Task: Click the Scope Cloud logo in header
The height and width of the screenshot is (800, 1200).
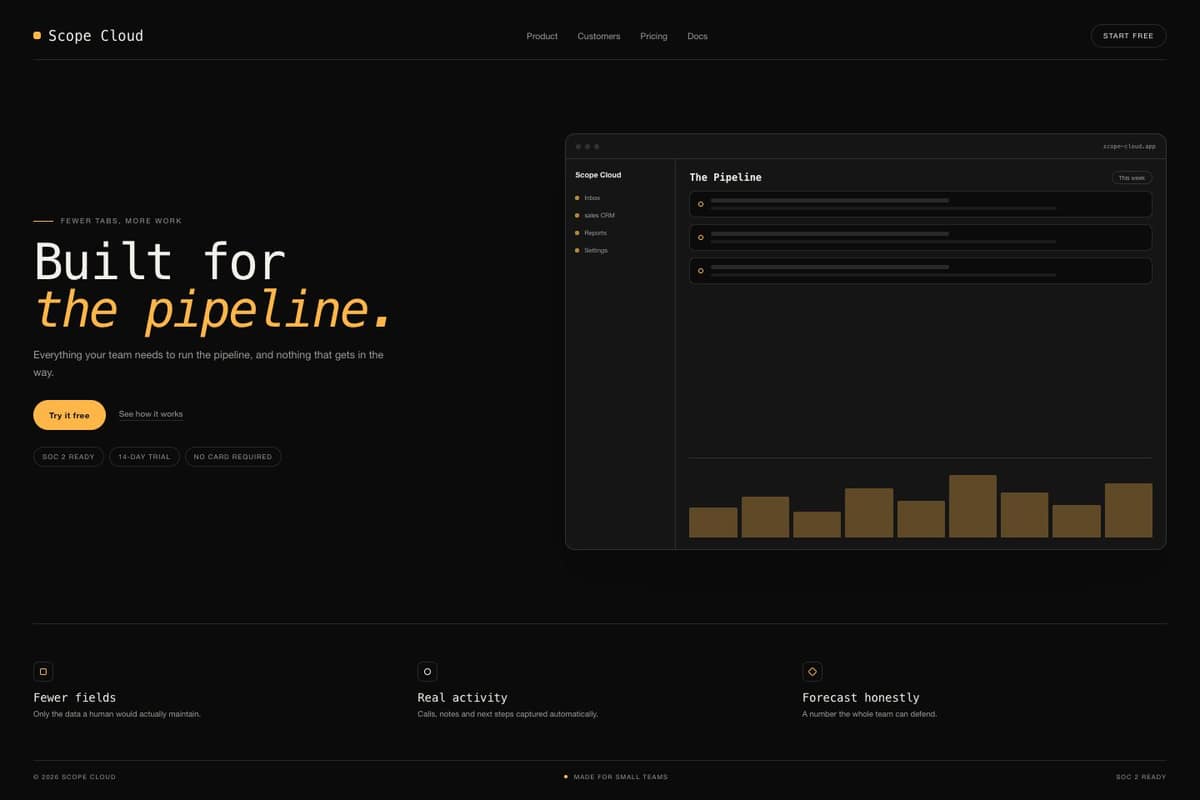Action: pyautogui.click(x=88, y=36)
